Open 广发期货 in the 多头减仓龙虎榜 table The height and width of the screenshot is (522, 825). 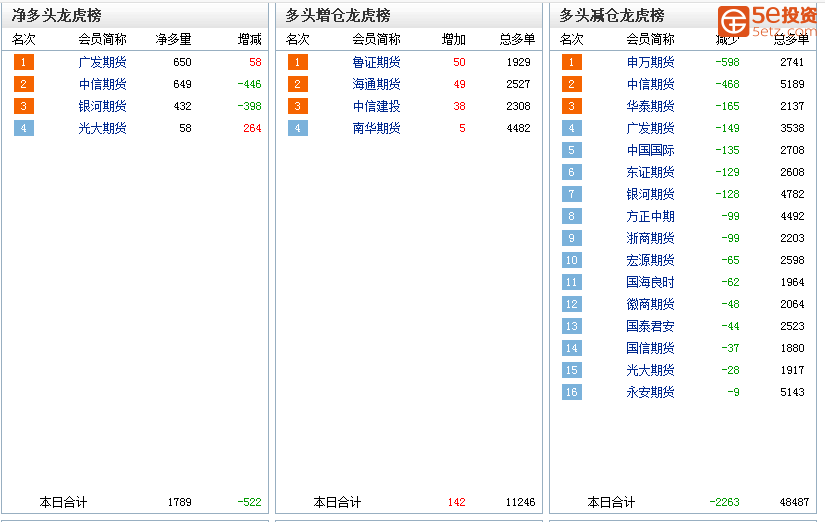pyautogui.click(x=651, y=128)
